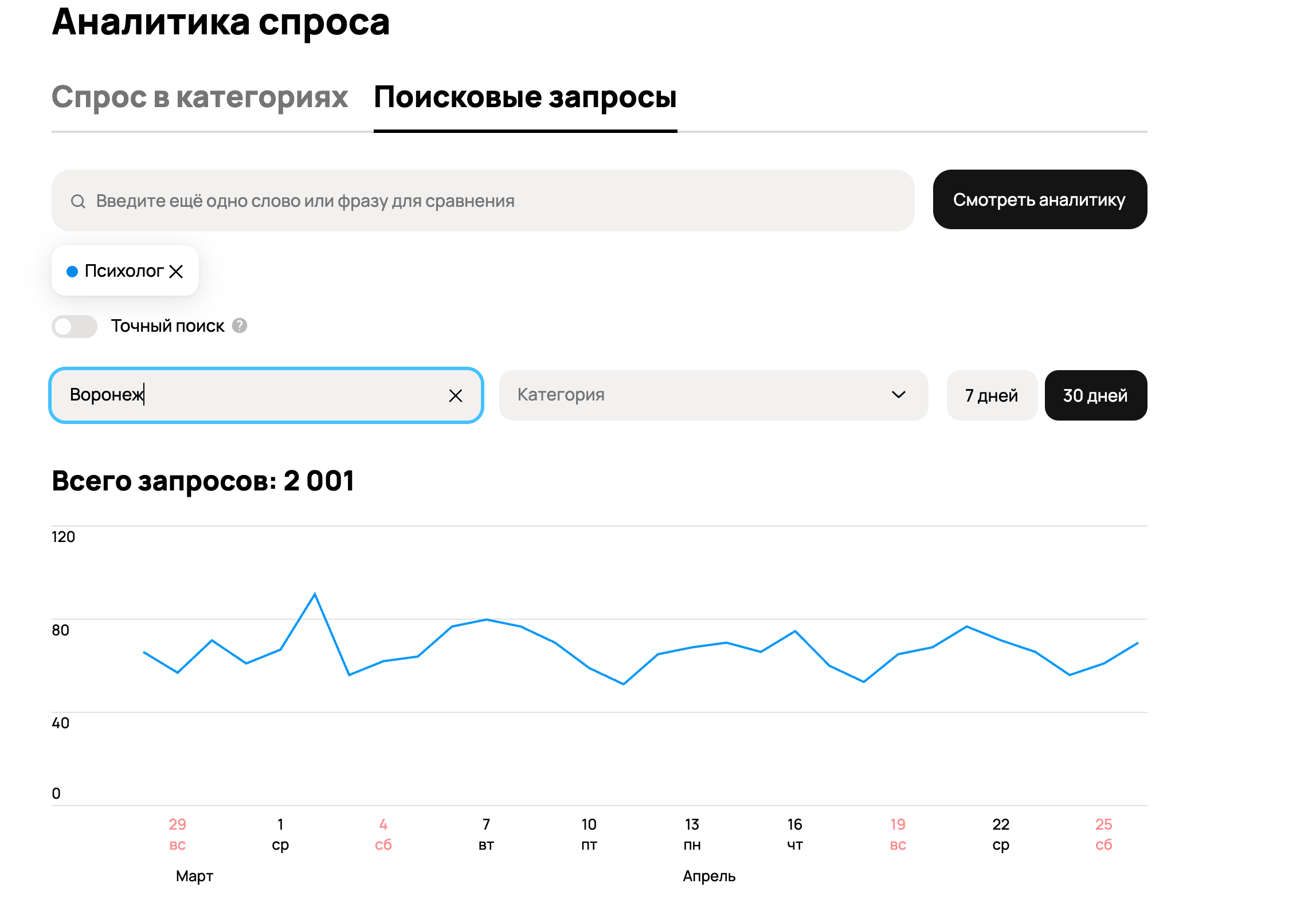Image resolution: width=1316 pixels, height=903 pixels.
Task: Switch to Спрос в категориях tab
Action: point(199,97)
